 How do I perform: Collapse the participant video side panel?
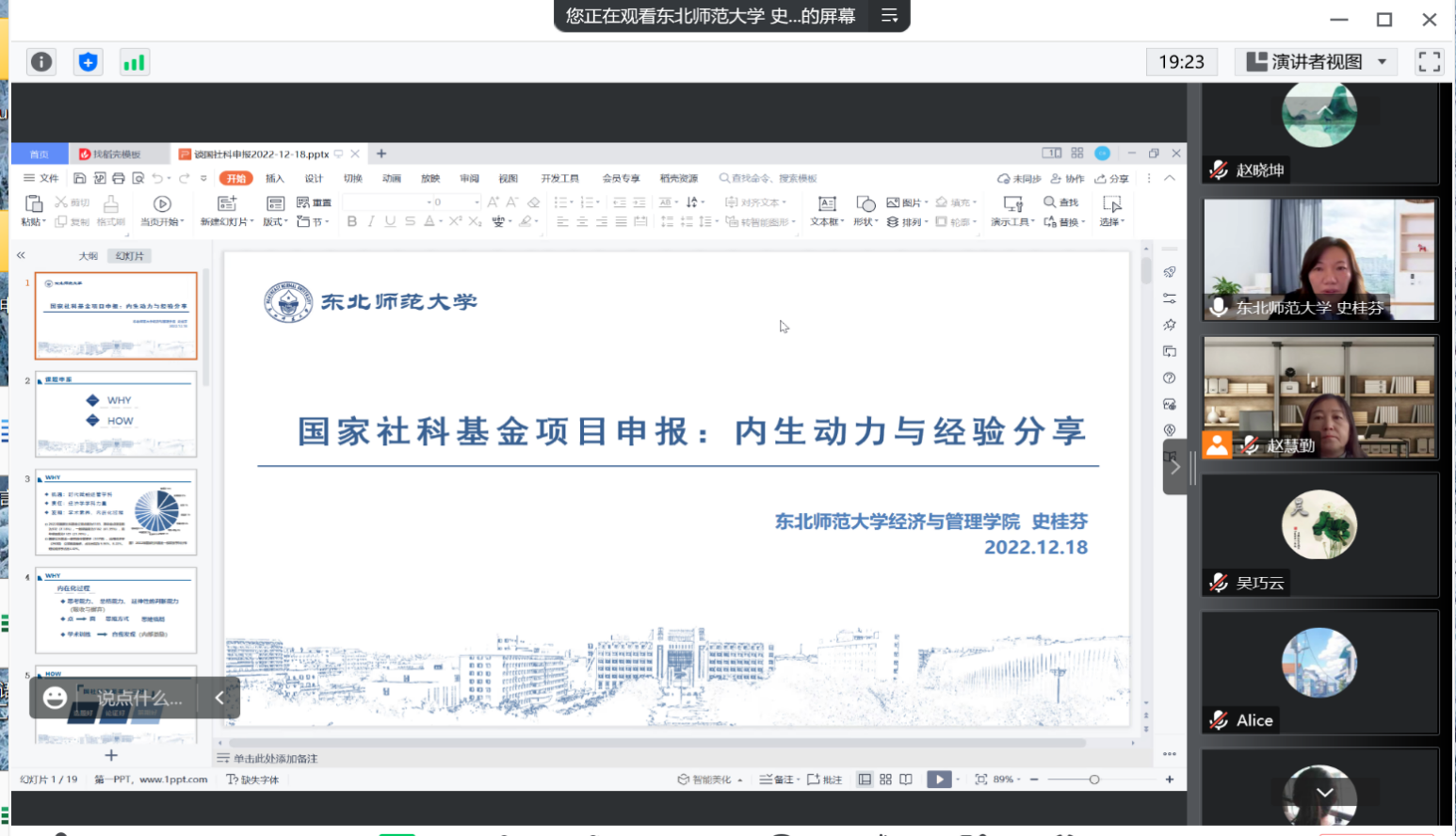pos(1175,467)
